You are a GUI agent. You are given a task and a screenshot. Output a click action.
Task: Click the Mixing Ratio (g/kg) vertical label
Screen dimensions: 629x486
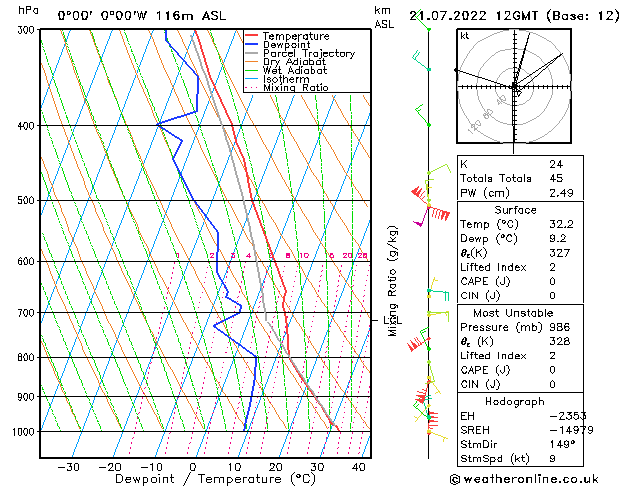click(392, 281)
